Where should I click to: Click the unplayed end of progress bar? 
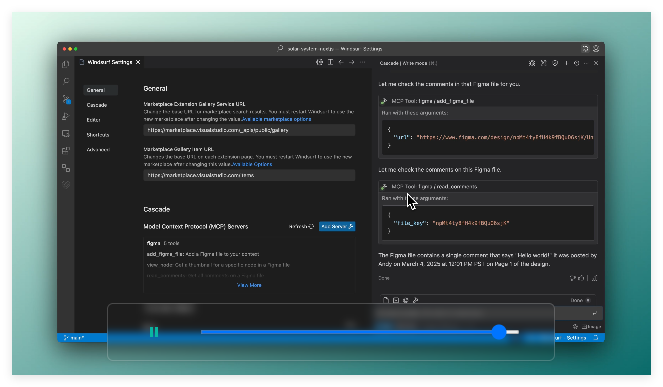(512, 332)
